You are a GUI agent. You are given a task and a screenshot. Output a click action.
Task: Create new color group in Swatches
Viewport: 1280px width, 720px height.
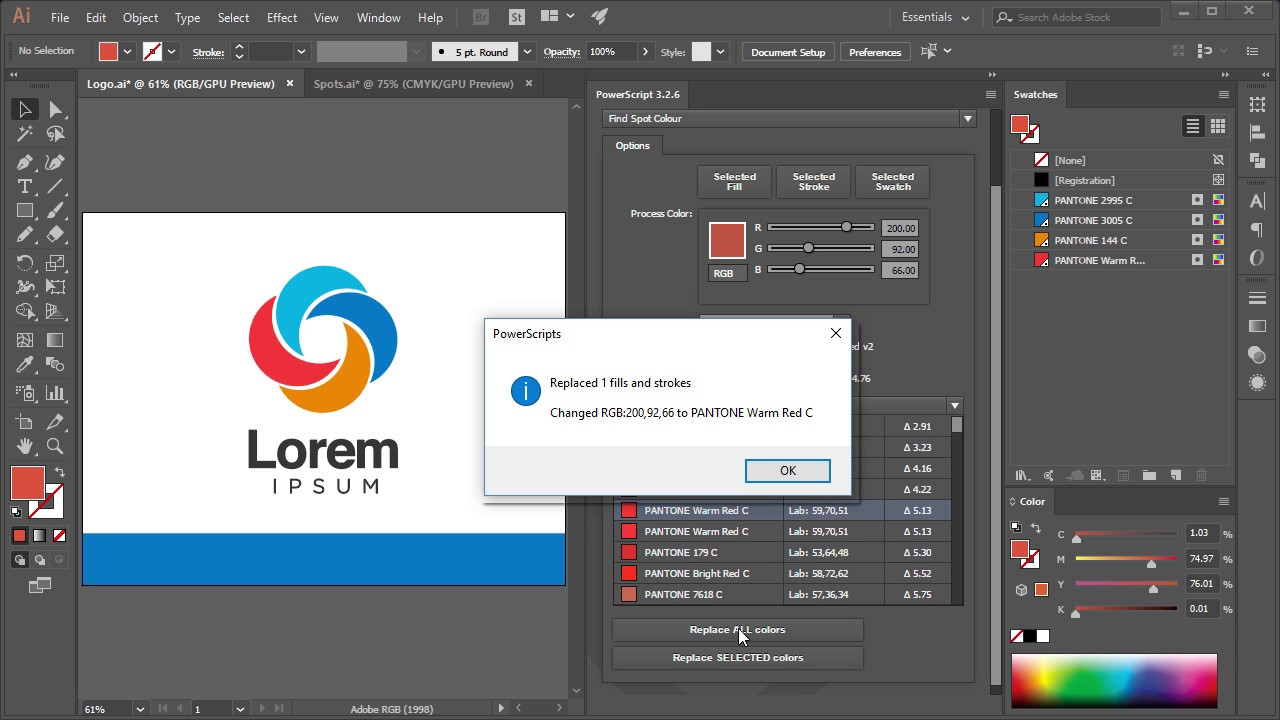tap(1149, 476)
